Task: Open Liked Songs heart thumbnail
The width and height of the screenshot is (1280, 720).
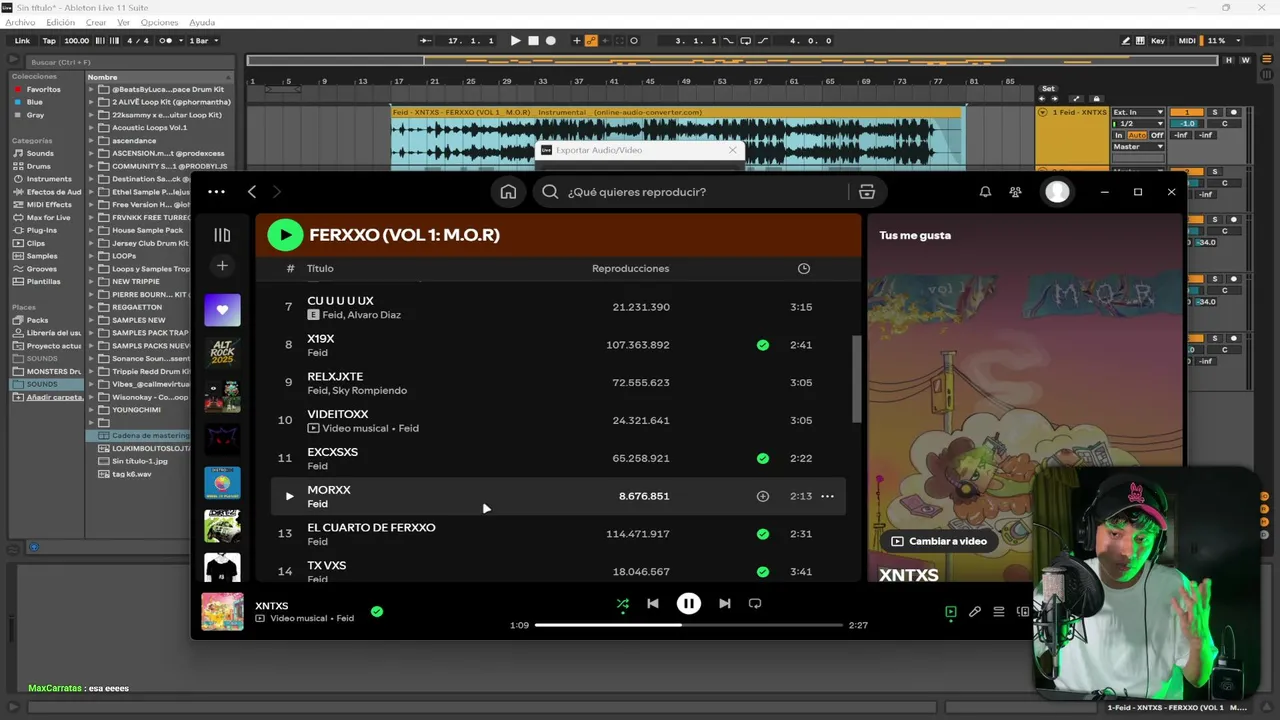Action: 222,310
